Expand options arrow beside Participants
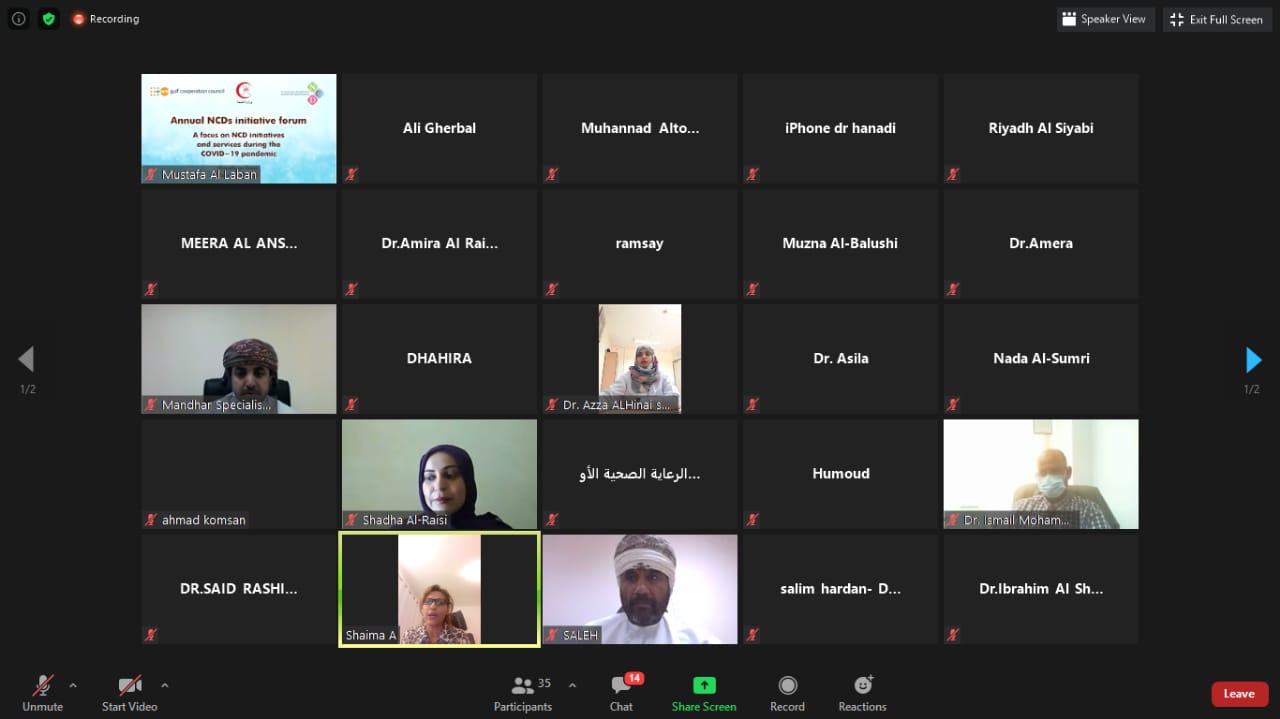The height and width of the screenshot is (719, 1280). [x=572, y=685]
